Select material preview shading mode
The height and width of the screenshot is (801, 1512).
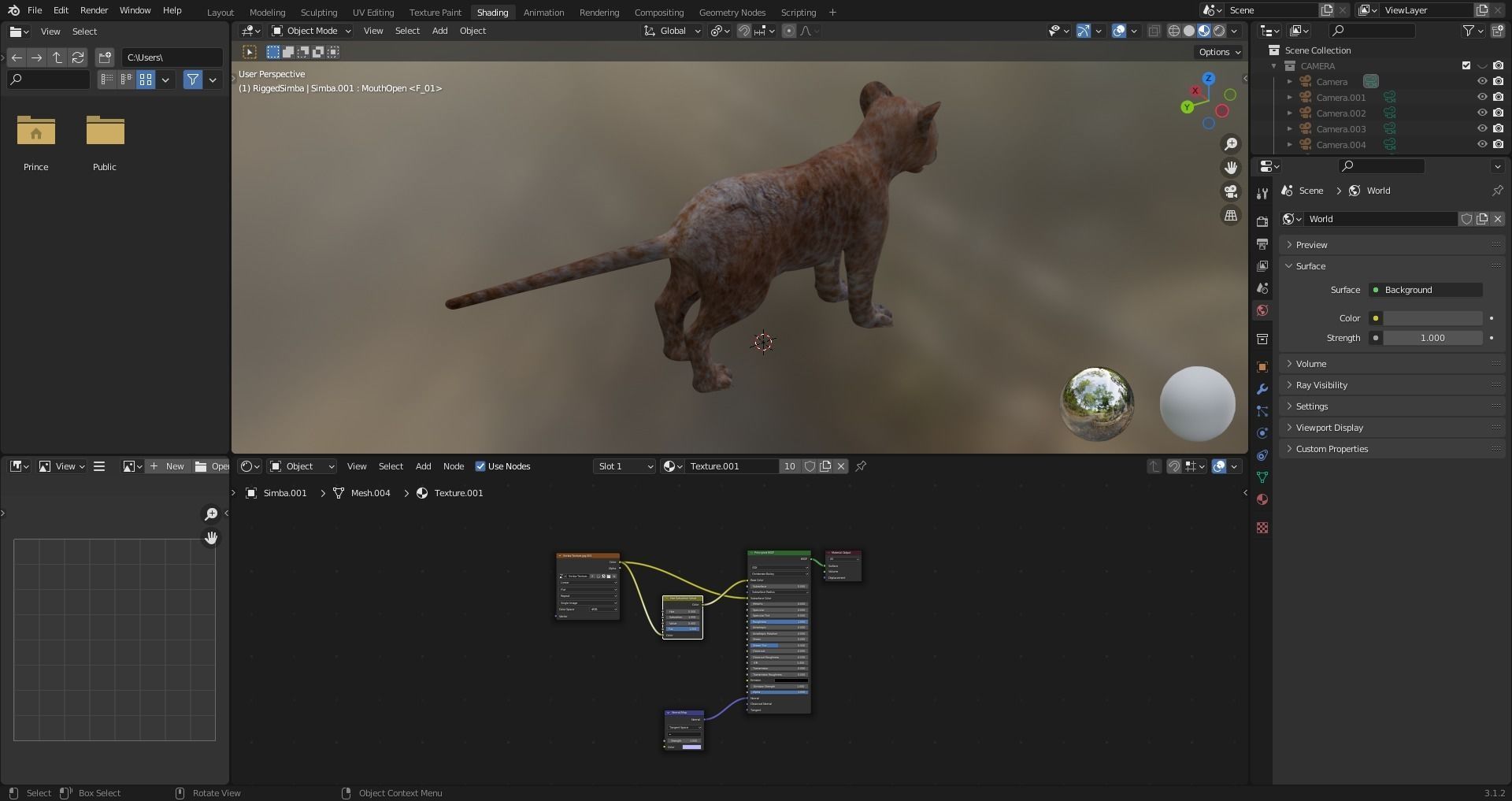pyautogui.click(x=1204, y=31)
